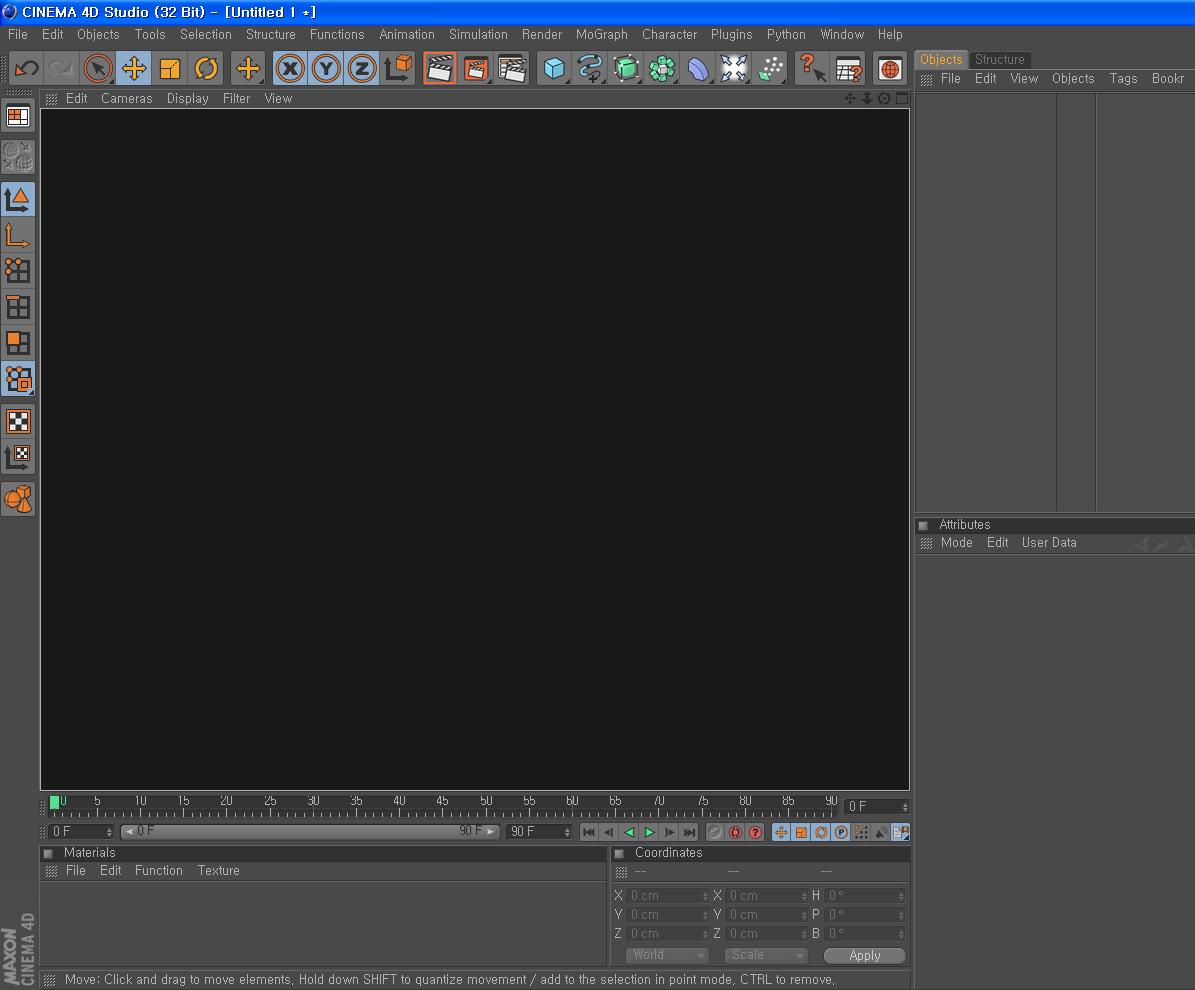This screenshot has width=1195, height=990.
Task: Step to the next frame
Action: coord(669,832)
